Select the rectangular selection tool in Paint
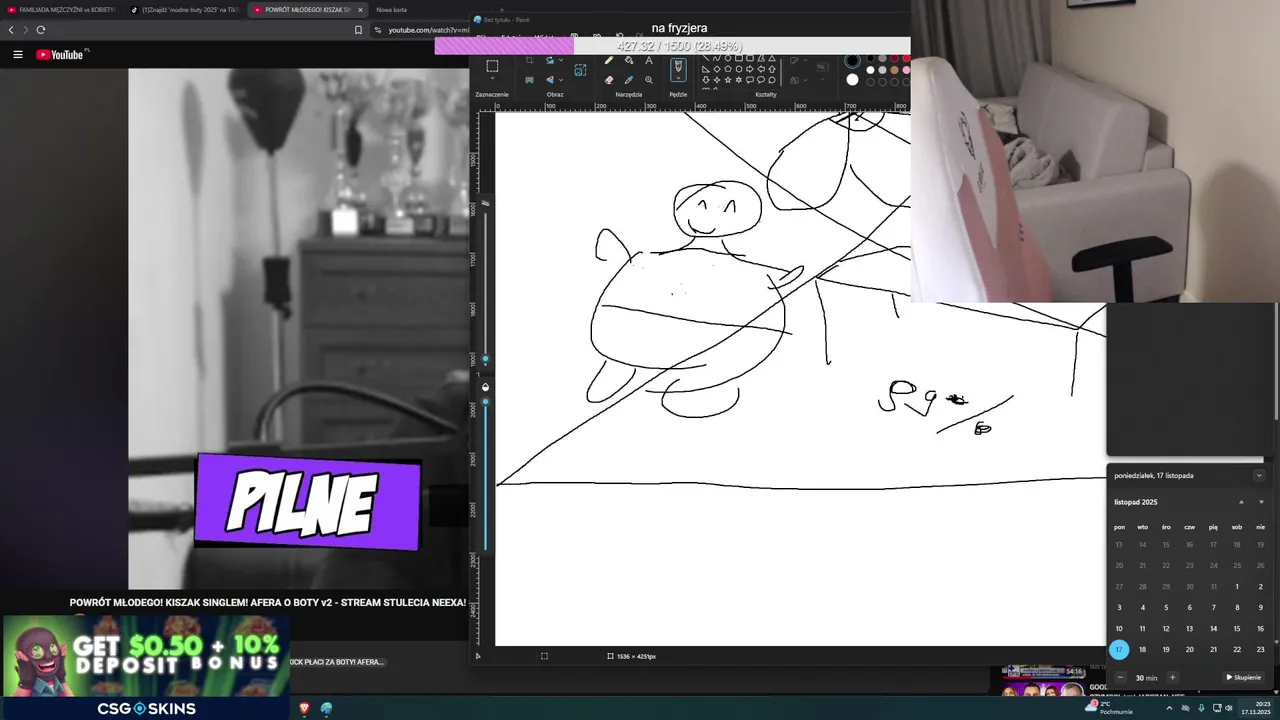Image resolution: width=1280 pixels, height=720 pixels. coord(492,66)
